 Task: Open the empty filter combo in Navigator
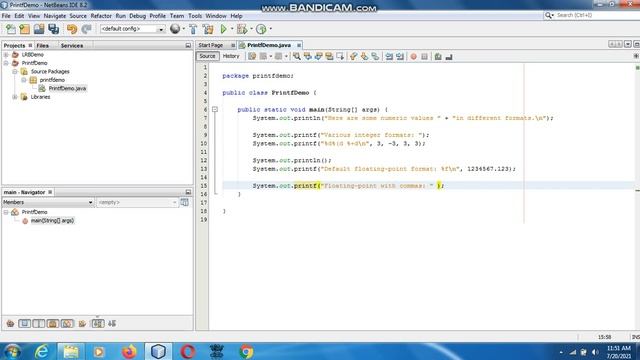tap(137, 202)
